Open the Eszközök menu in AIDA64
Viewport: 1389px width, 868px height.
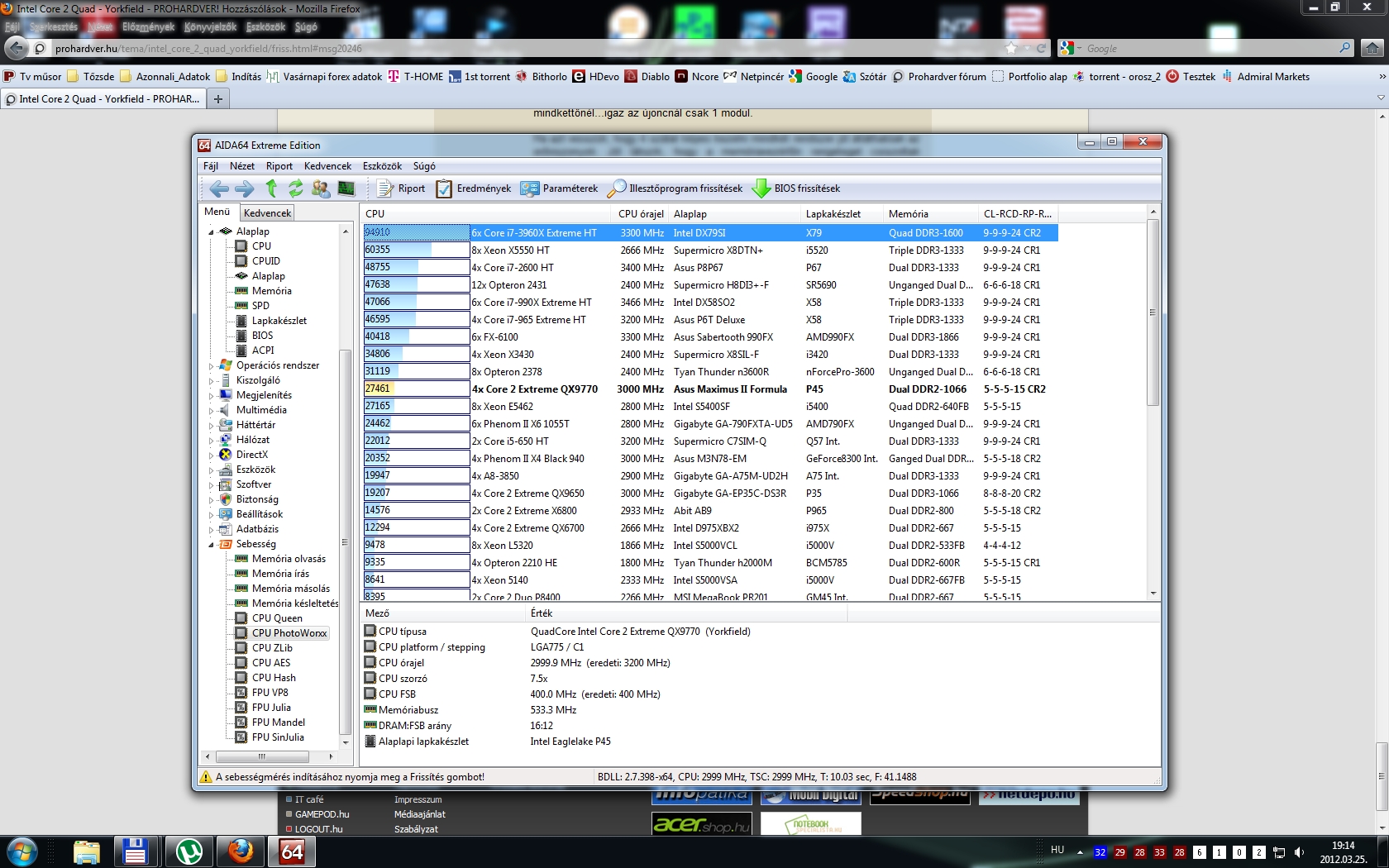click(x=382, y=166)
